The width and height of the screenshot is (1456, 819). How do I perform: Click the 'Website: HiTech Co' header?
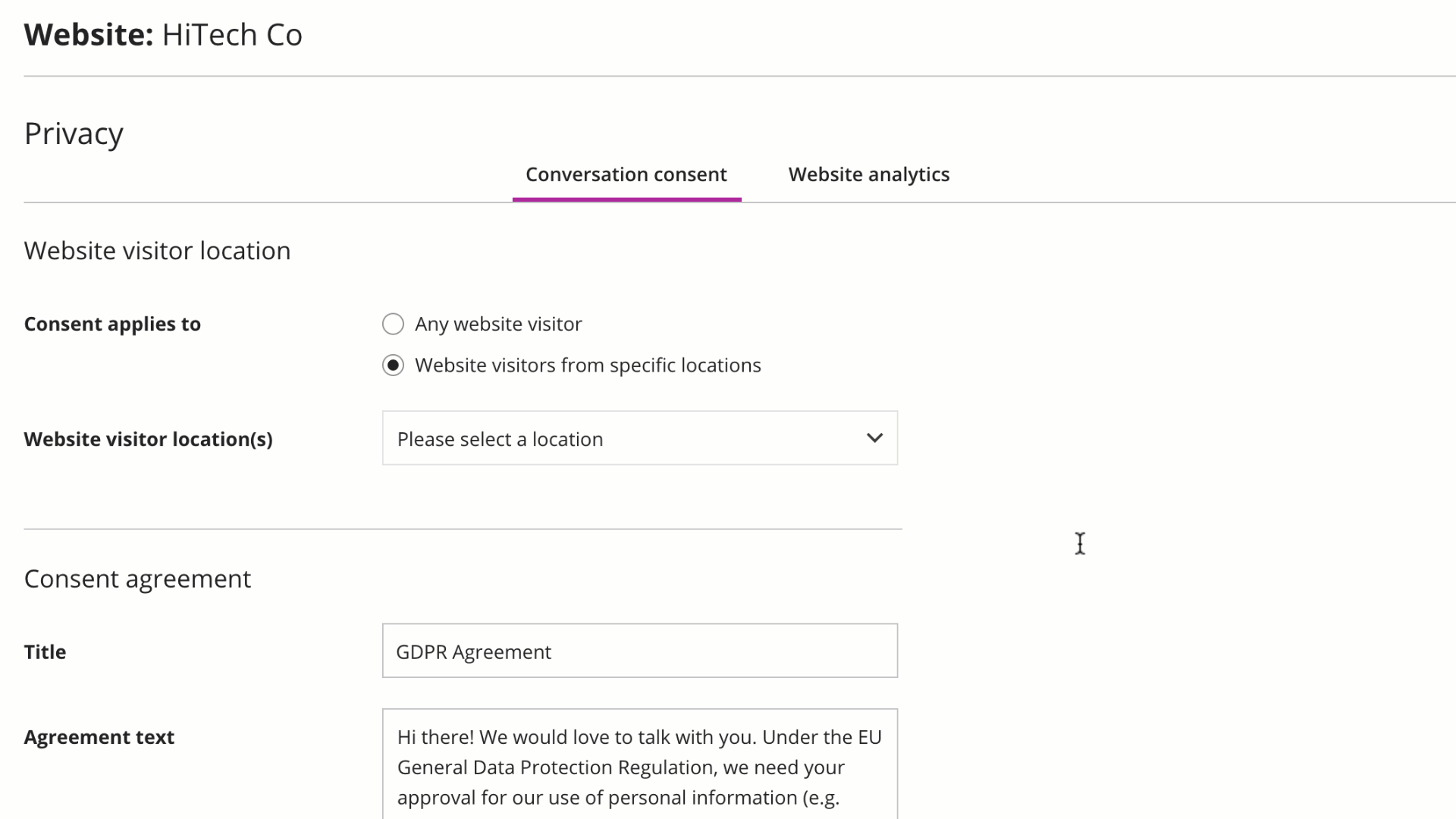click(x=163, y=35)
